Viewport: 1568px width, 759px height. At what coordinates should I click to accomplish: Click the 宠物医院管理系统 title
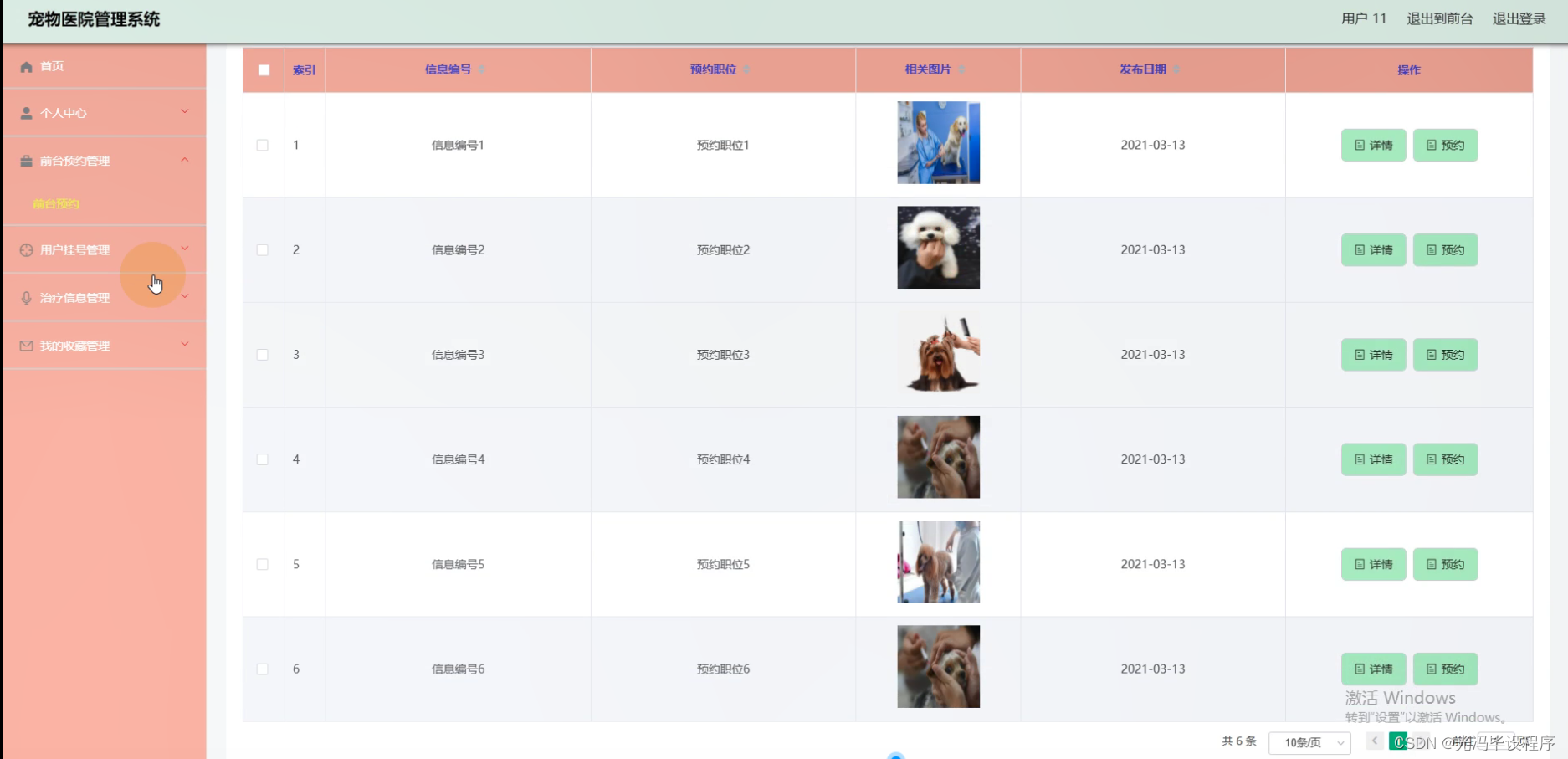(94, 19)
